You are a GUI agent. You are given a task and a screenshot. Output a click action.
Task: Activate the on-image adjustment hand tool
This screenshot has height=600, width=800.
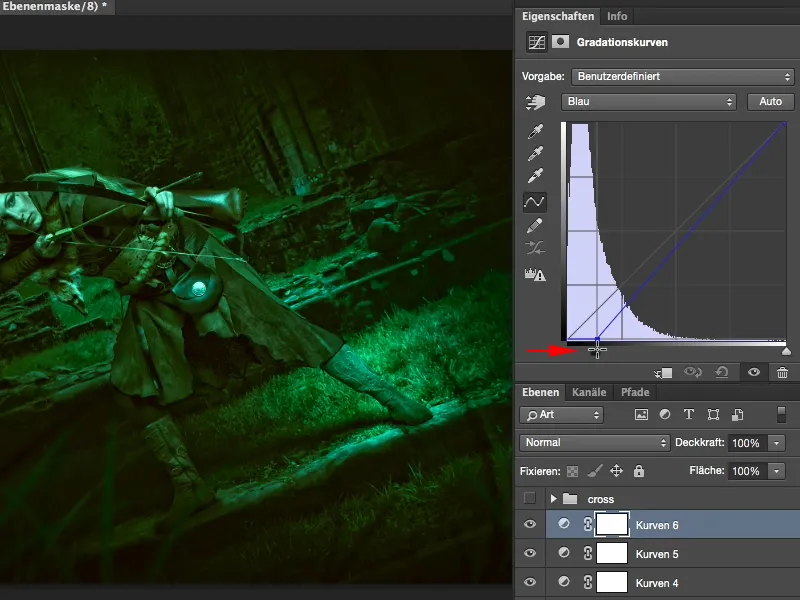pos(535,102)
